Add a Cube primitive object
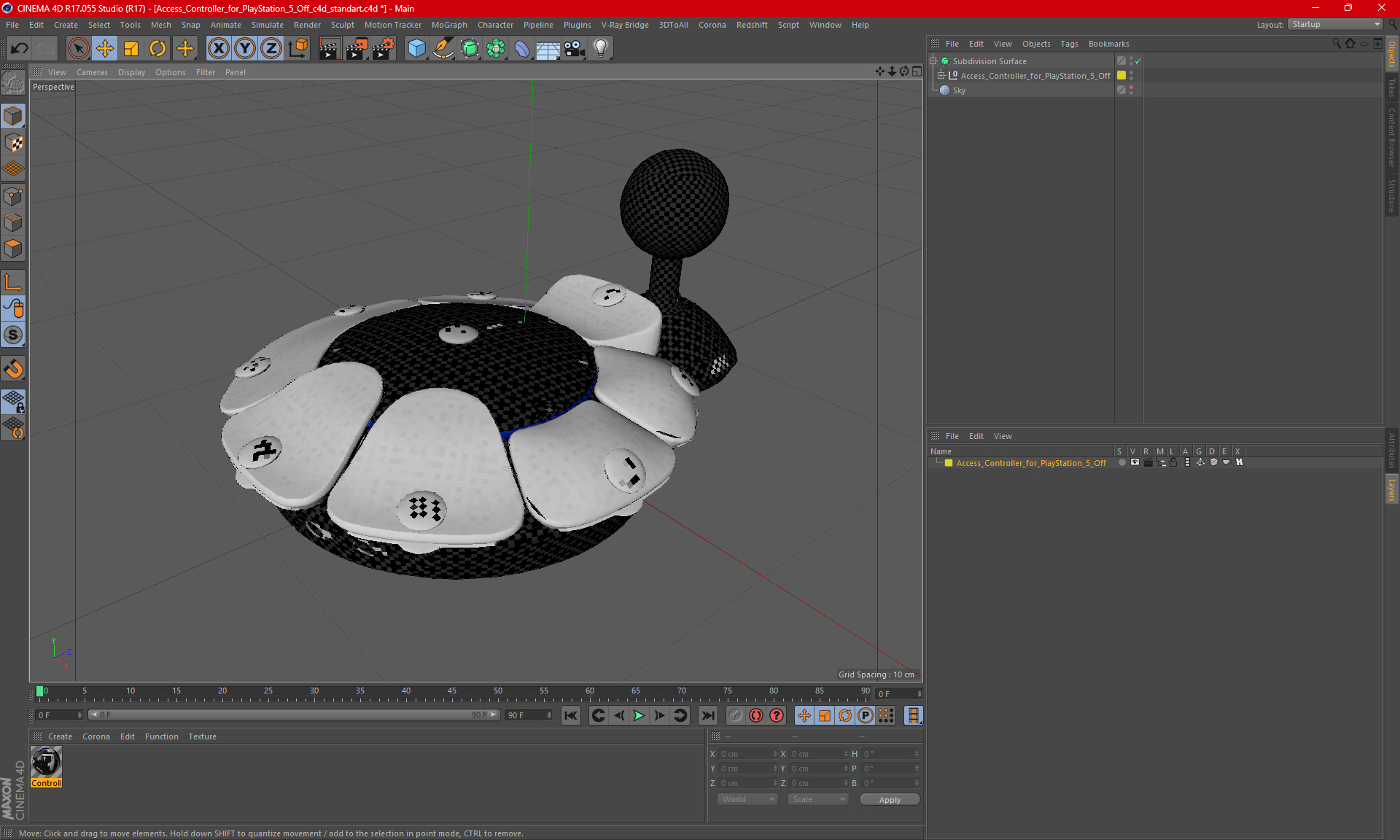Viewport: 1400px width, 840px height. click(x=416, y=49)
